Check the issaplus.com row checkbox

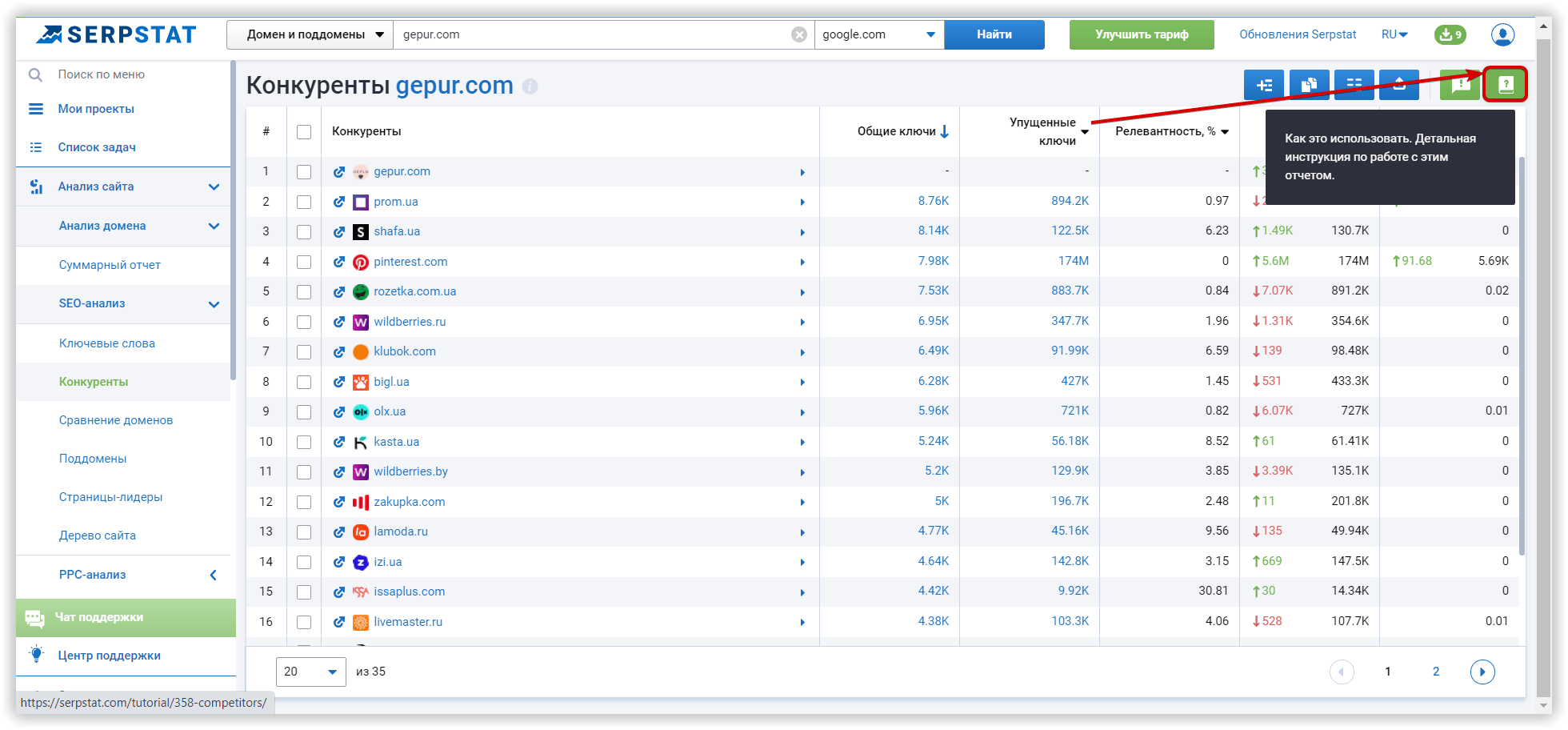[x=304, y=592]
